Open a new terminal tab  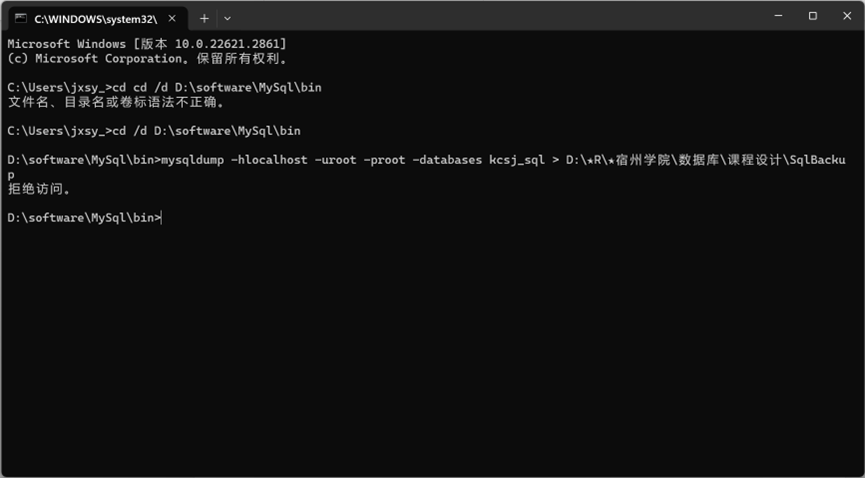(204, 18)
